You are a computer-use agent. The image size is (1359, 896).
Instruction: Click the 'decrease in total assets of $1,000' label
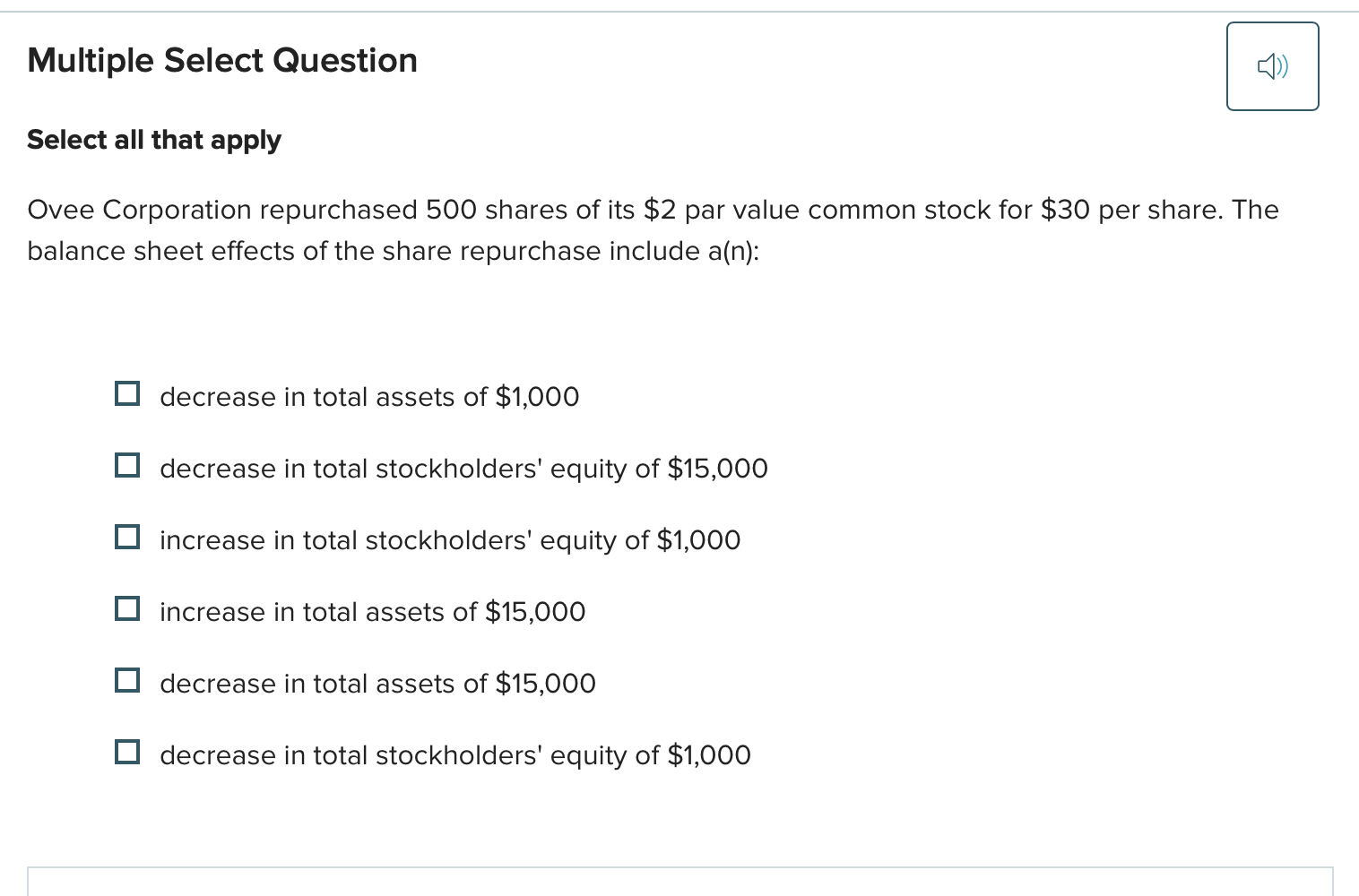click(368, 397)
